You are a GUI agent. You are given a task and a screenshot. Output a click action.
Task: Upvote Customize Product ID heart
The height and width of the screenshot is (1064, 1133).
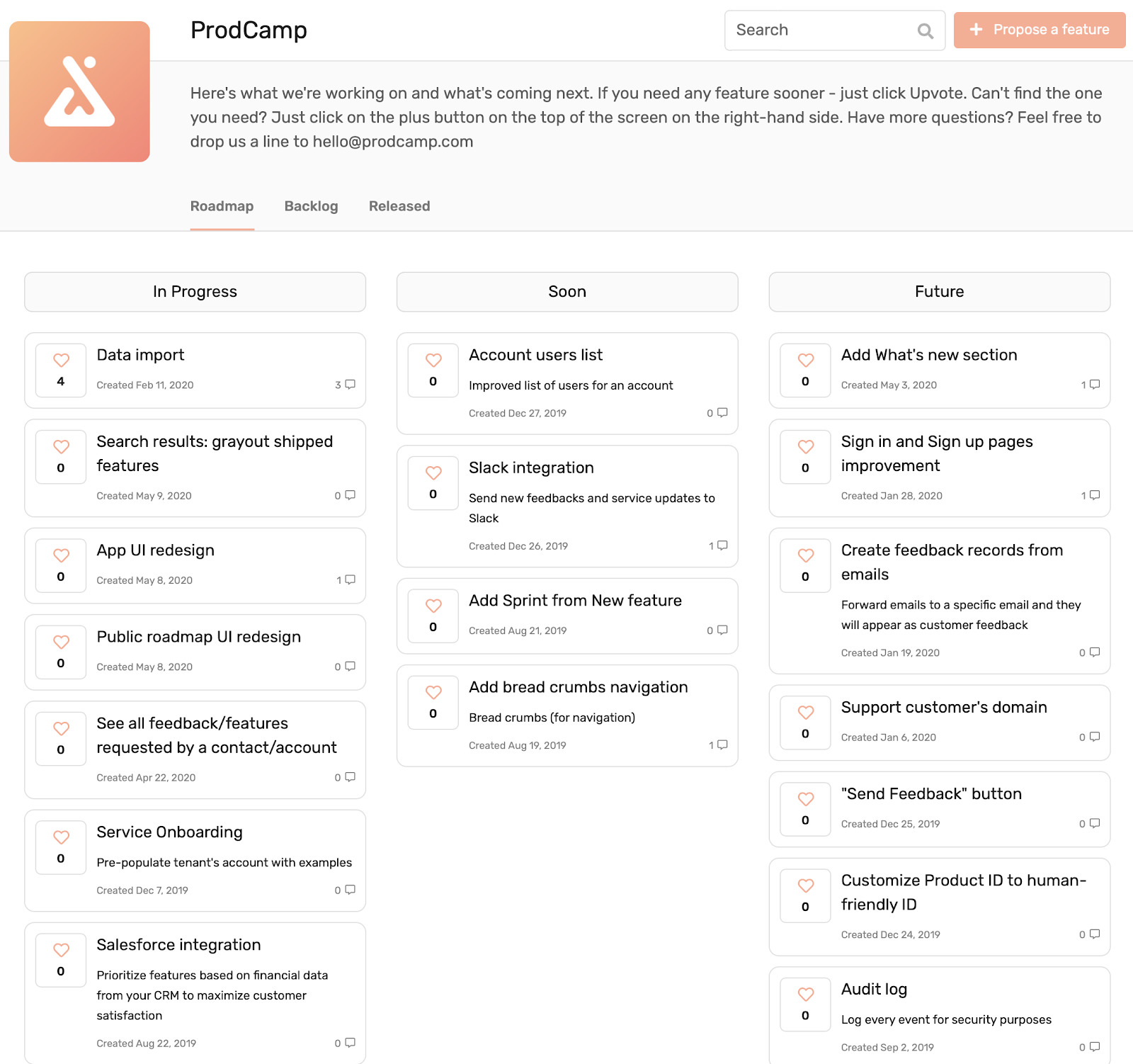click(806, 885)
